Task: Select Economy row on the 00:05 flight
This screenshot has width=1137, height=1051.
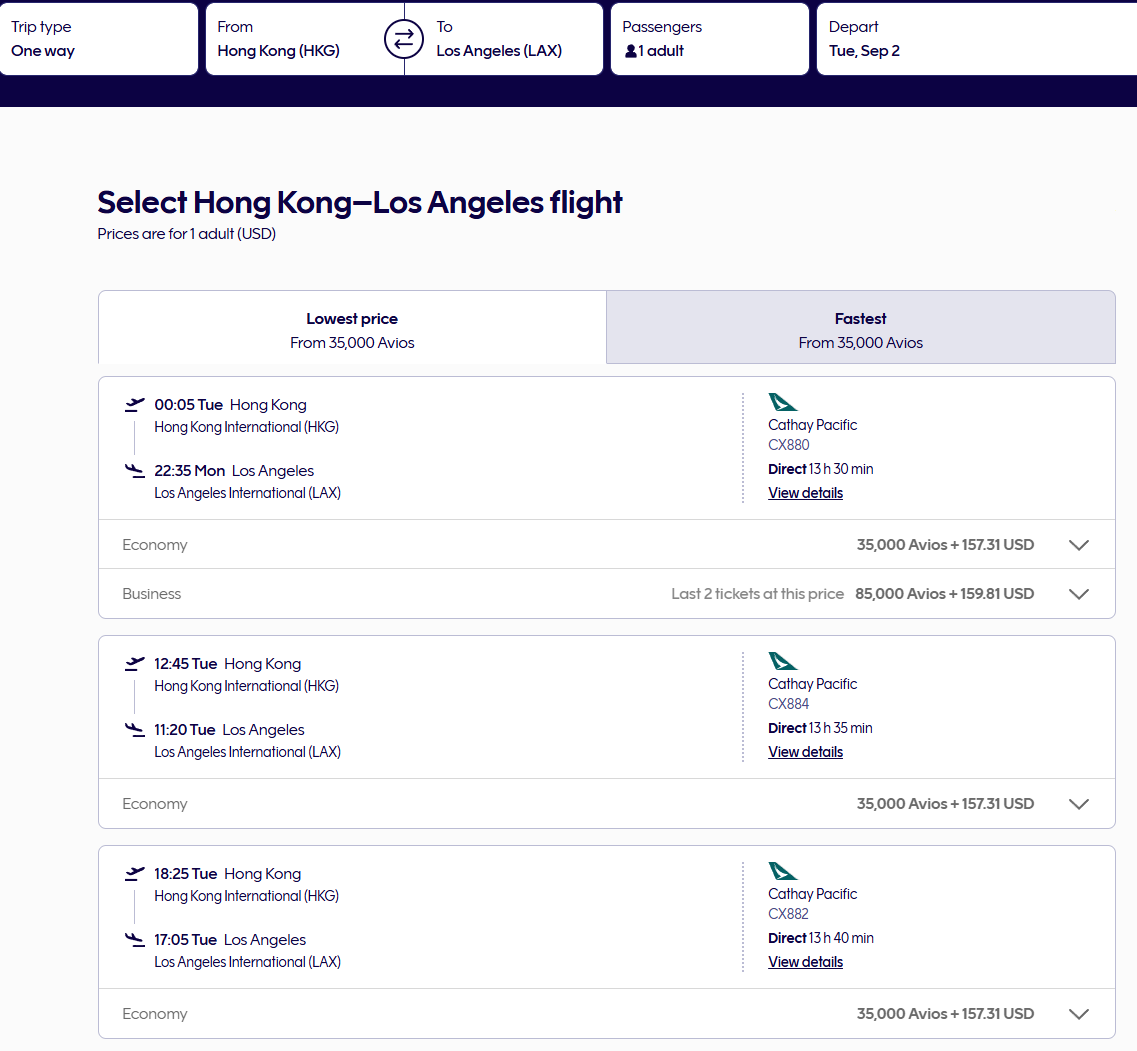Action: pyautogui.click(x=607, y=545)
